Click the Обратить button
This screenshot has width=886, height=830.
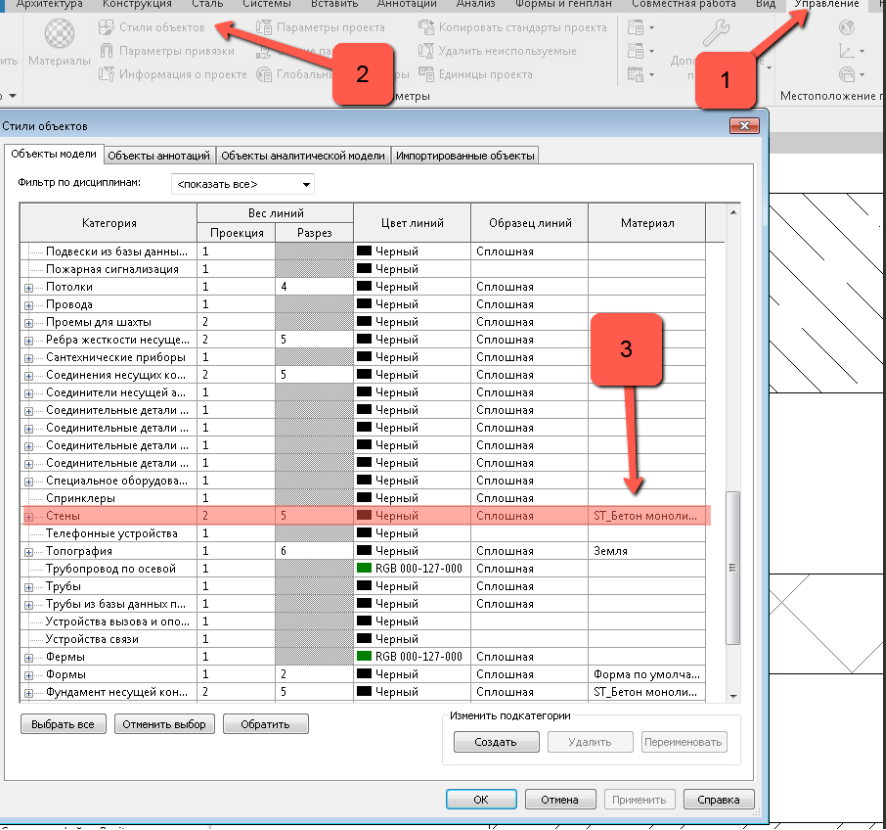tap(266, 724)
